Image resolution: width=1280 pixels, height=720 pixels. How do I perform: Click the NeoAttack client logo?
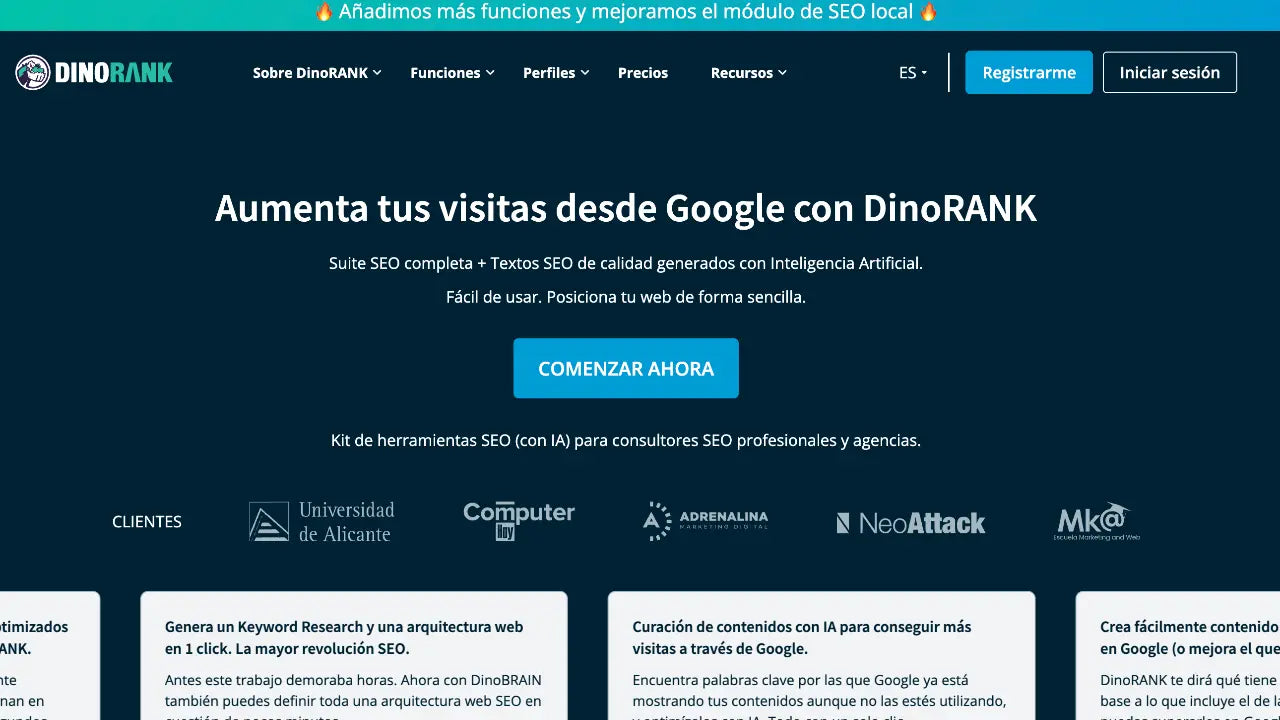point(910,521)
